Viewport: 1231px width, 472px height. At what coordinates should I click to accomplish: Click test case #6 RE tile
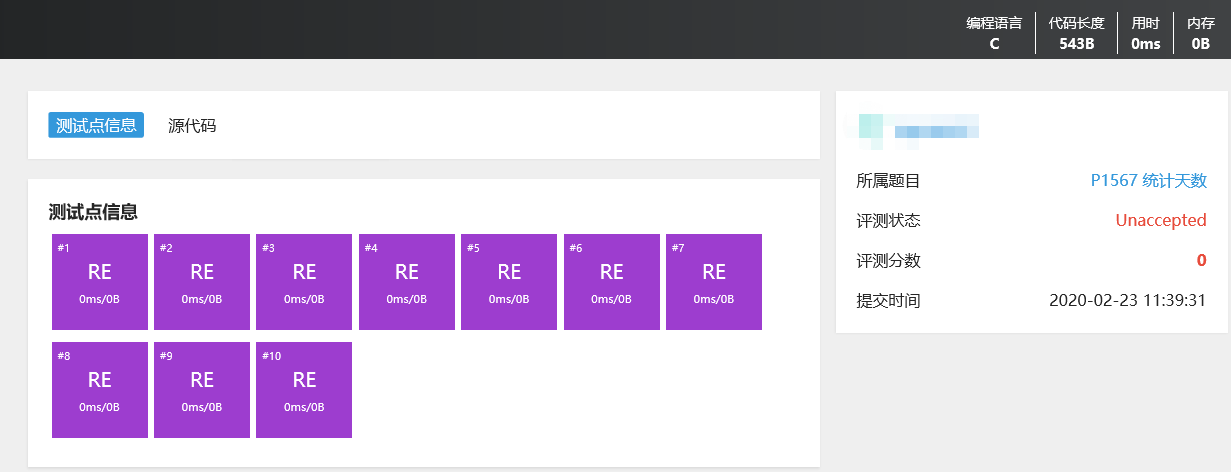click(x=612, y=282)
